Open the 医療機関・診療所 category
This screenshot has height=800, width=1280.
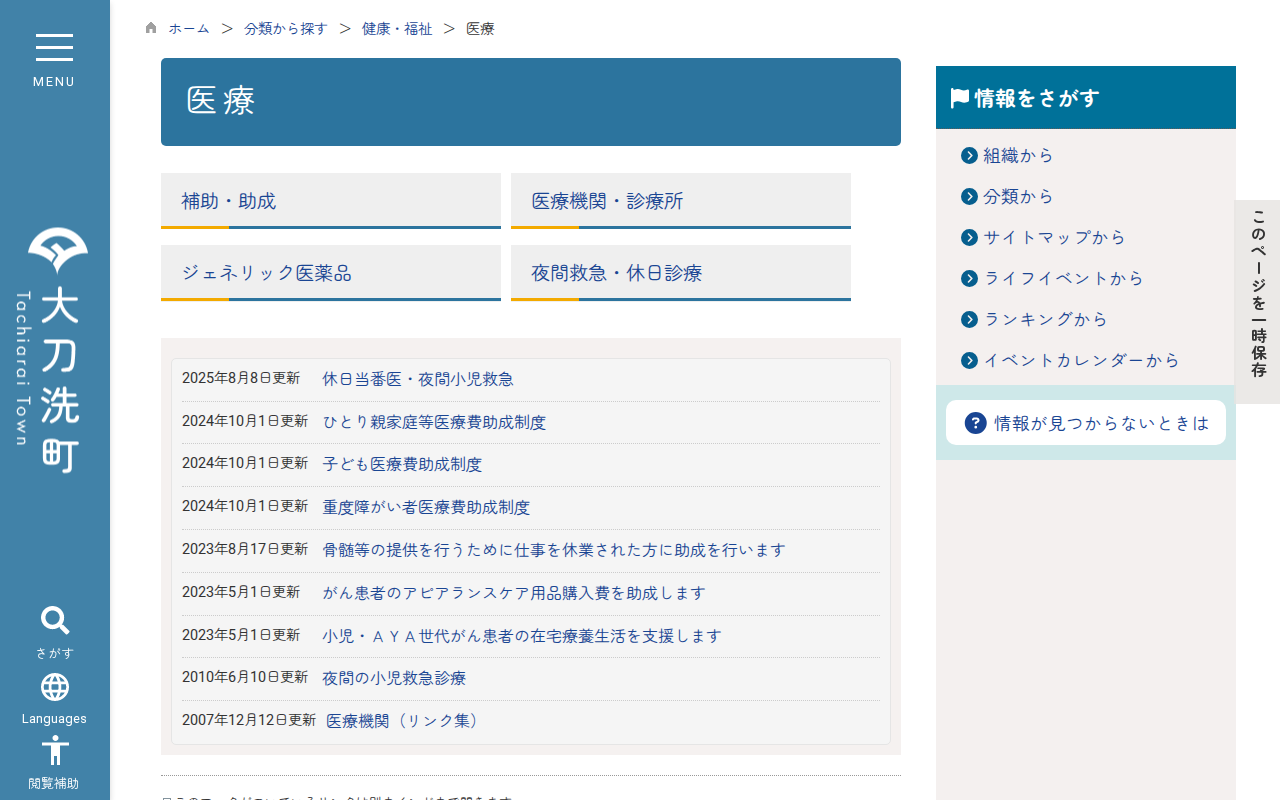click(681, 201)
